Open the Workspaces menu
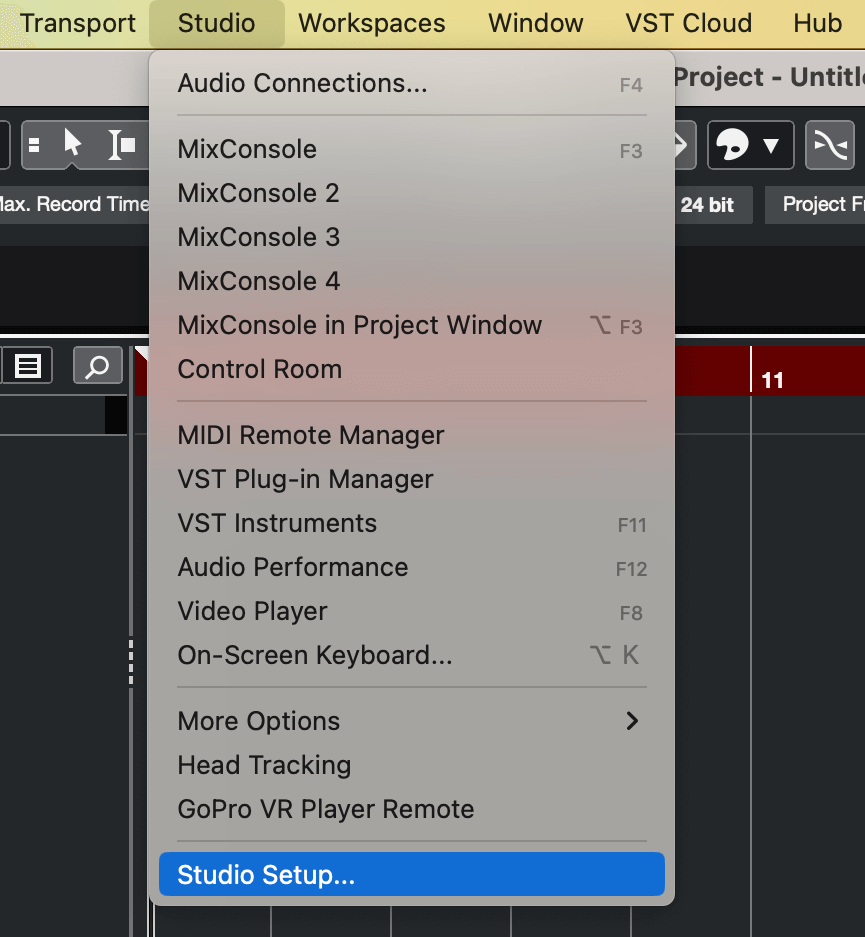Viewport: 865px width, 937px height. (x=371, y=23)
